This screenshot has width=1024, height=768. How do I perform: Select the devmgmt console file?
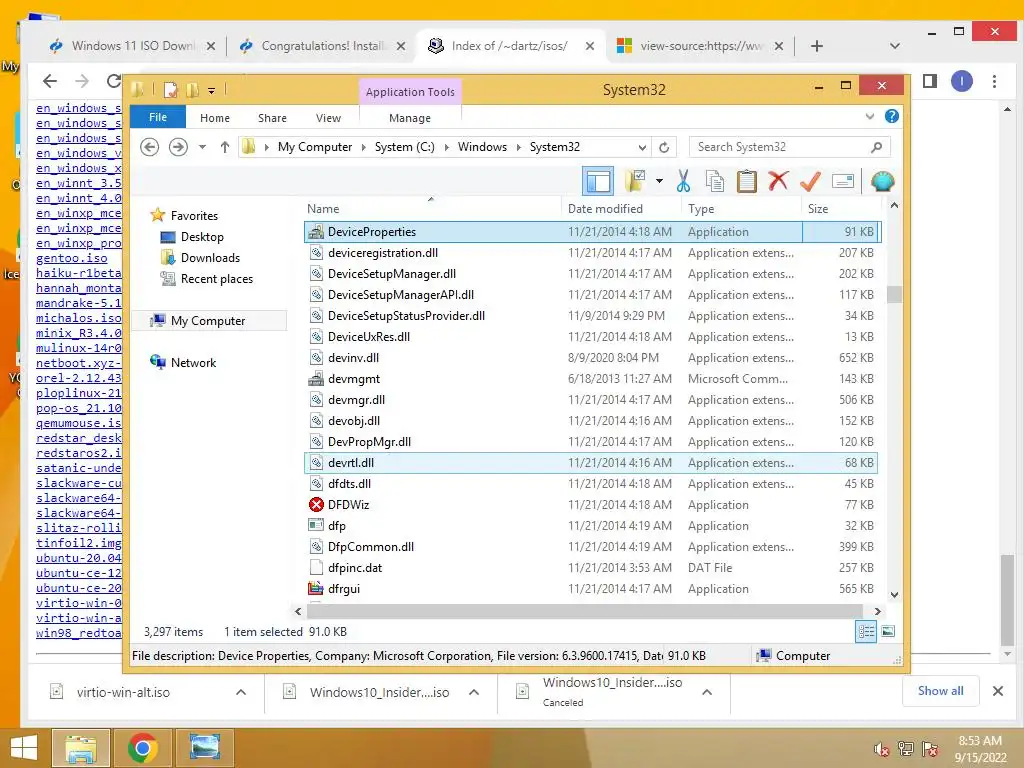pos(591,379)
